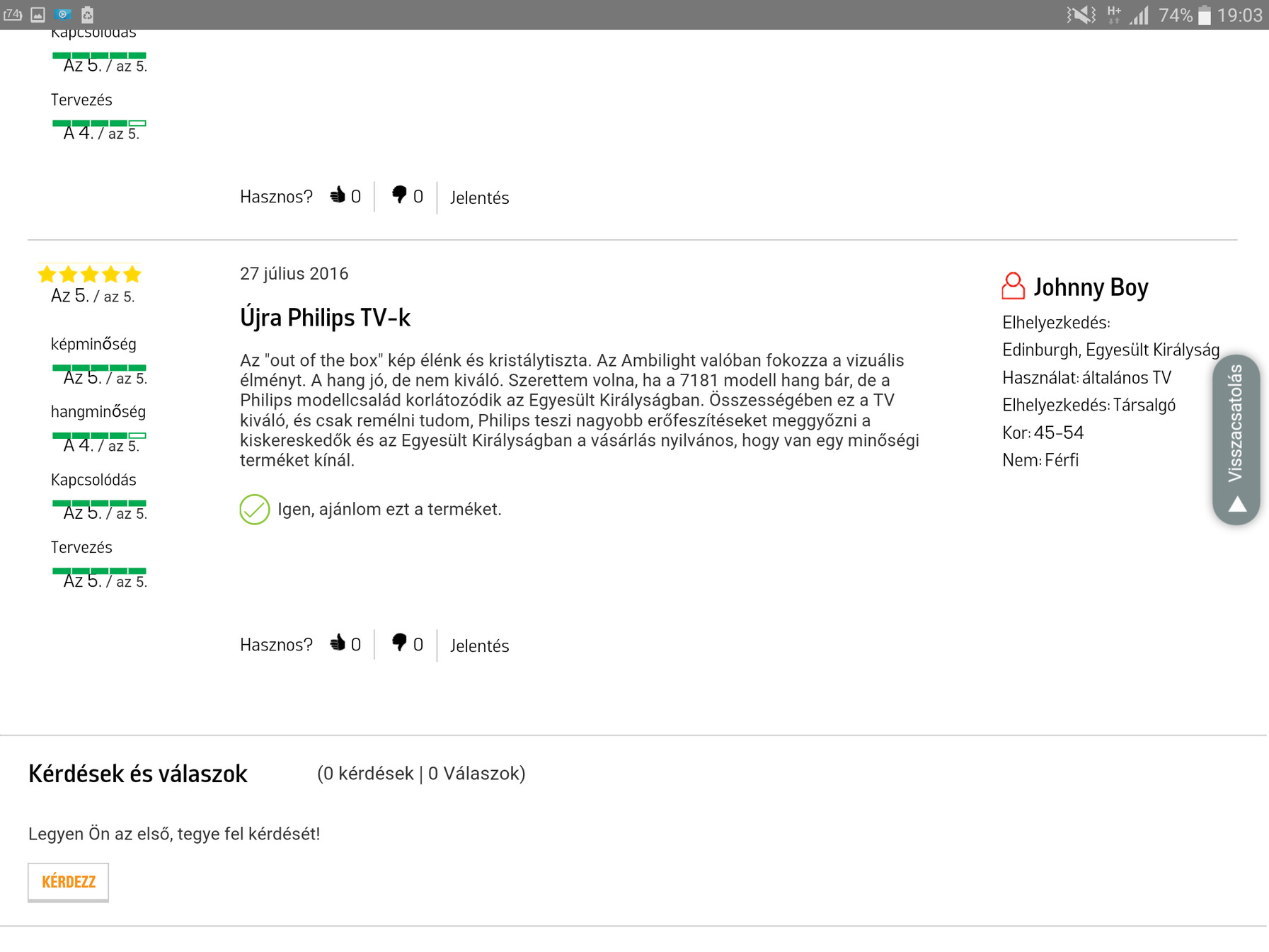Click the five gold star rating
This screenshot has width=1269, height=952.
[x=90, y=275]
